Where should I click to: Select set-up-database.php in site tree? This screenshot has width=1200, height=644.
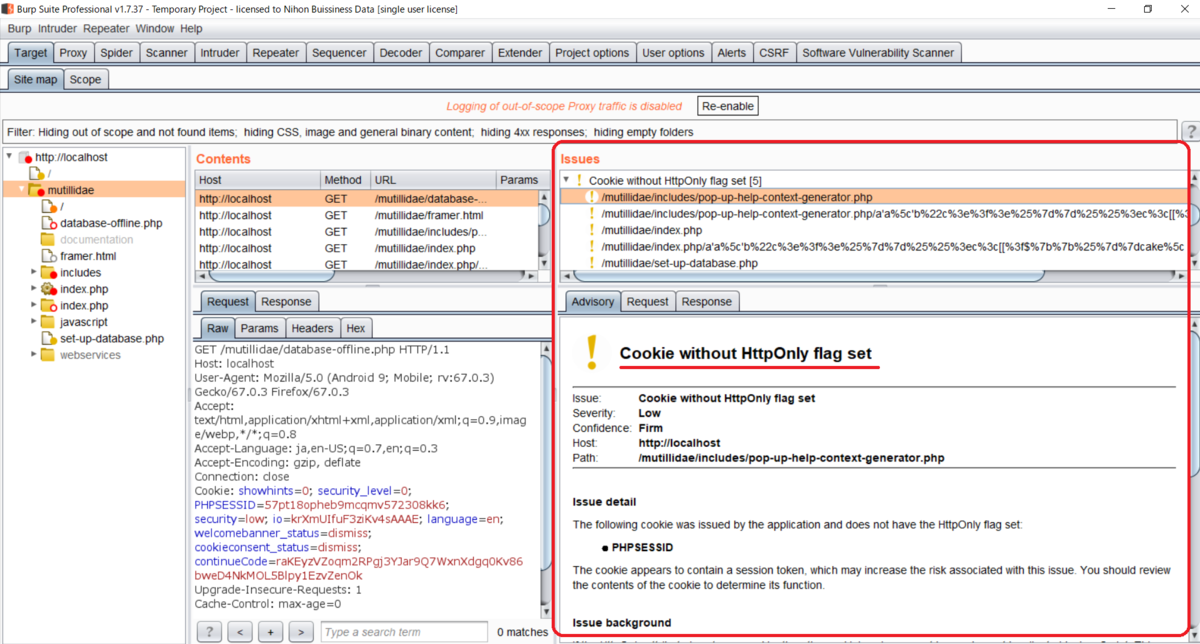[x=112, y=339]
